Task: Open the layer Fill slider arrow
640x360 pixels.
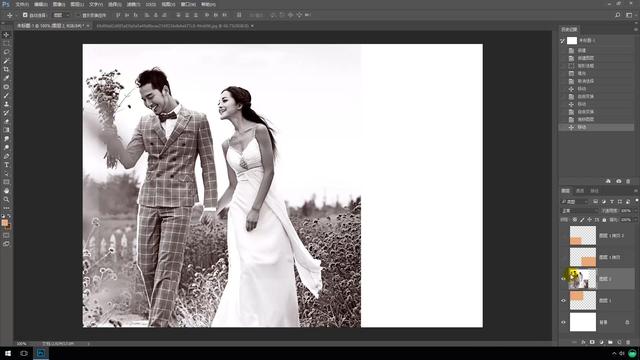Action: [635, 220]
